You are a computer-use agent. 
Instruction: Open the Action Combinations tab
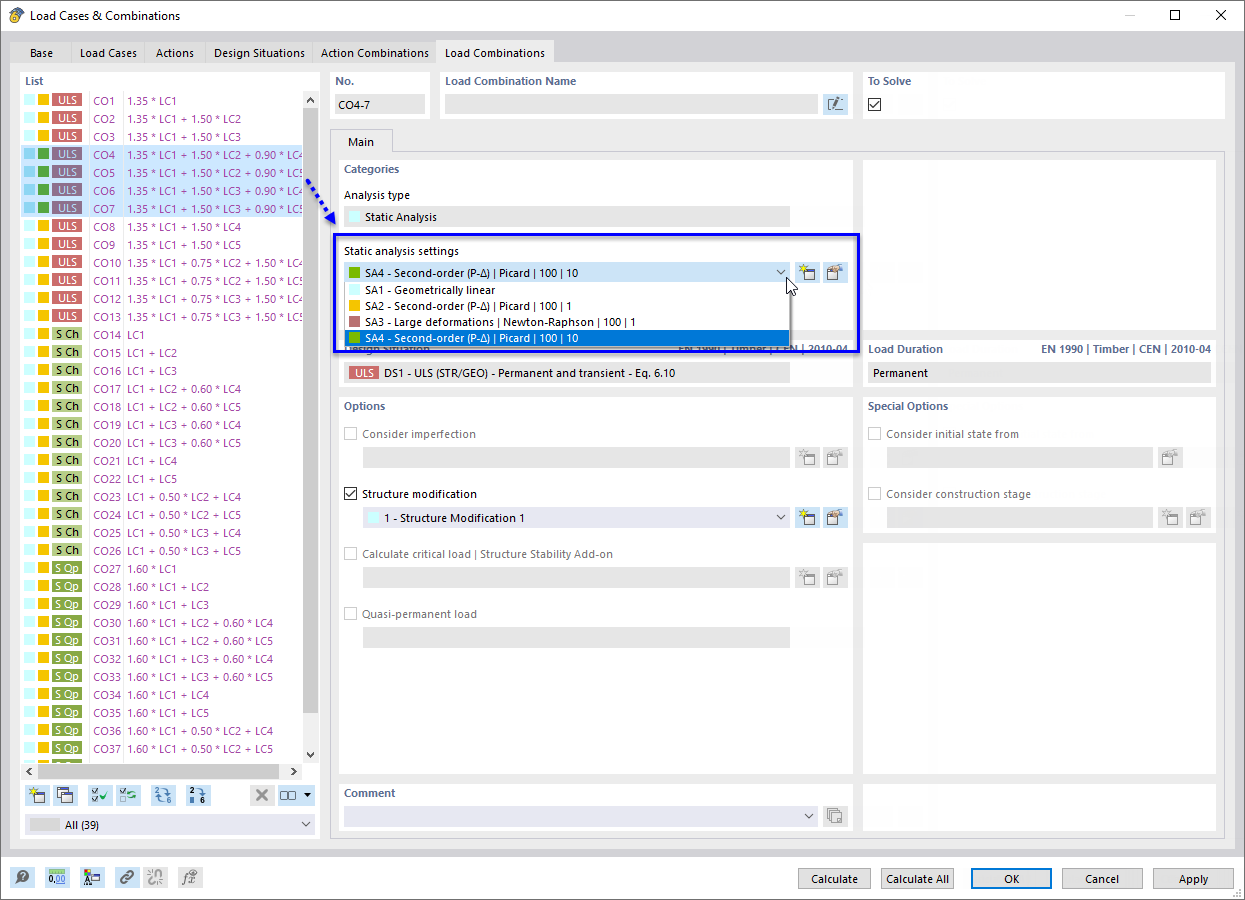click(374, 53)
